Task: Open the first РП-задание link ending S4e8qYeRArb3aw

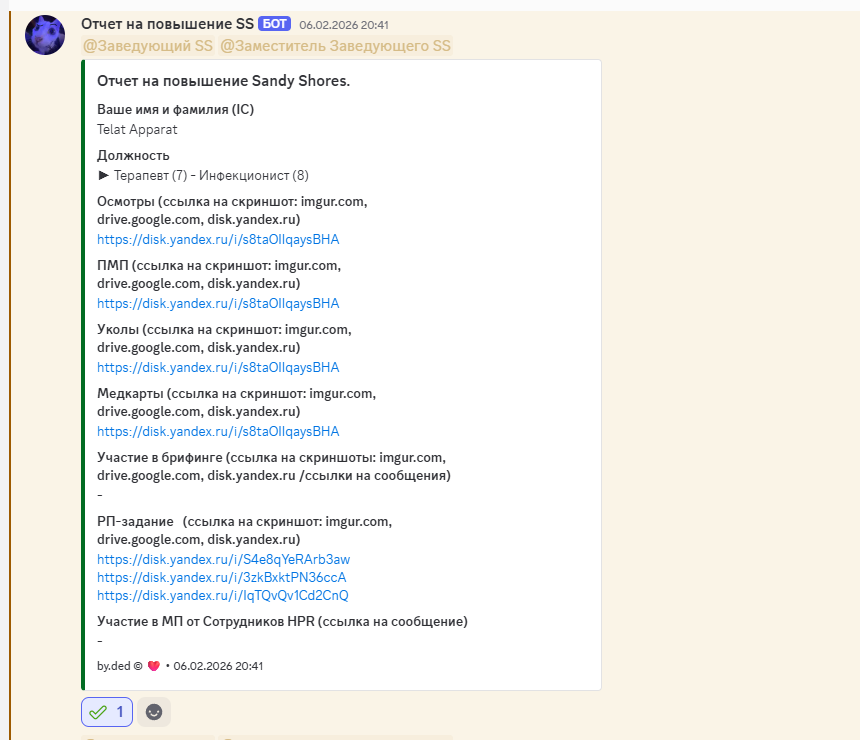Action: pos(222,559)
